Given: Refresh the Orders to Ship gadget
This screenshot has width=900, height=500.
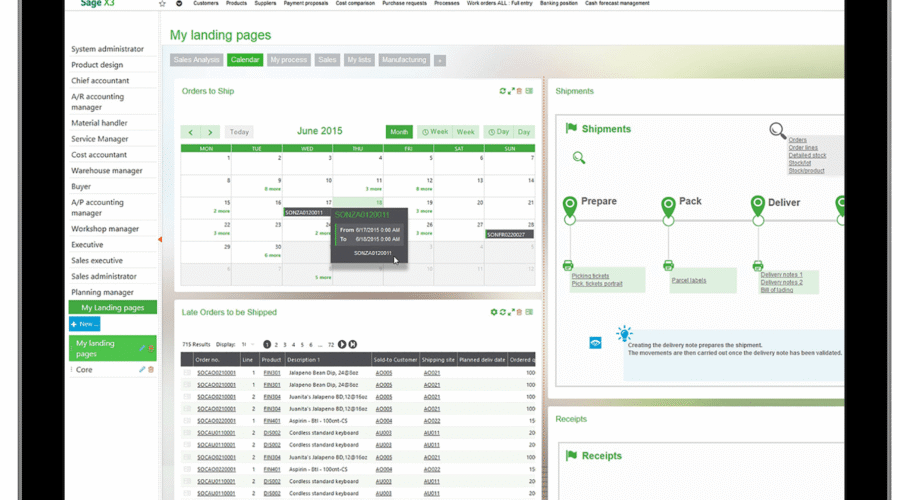Looking at the screenshot, I should click(x=503, y=91).
